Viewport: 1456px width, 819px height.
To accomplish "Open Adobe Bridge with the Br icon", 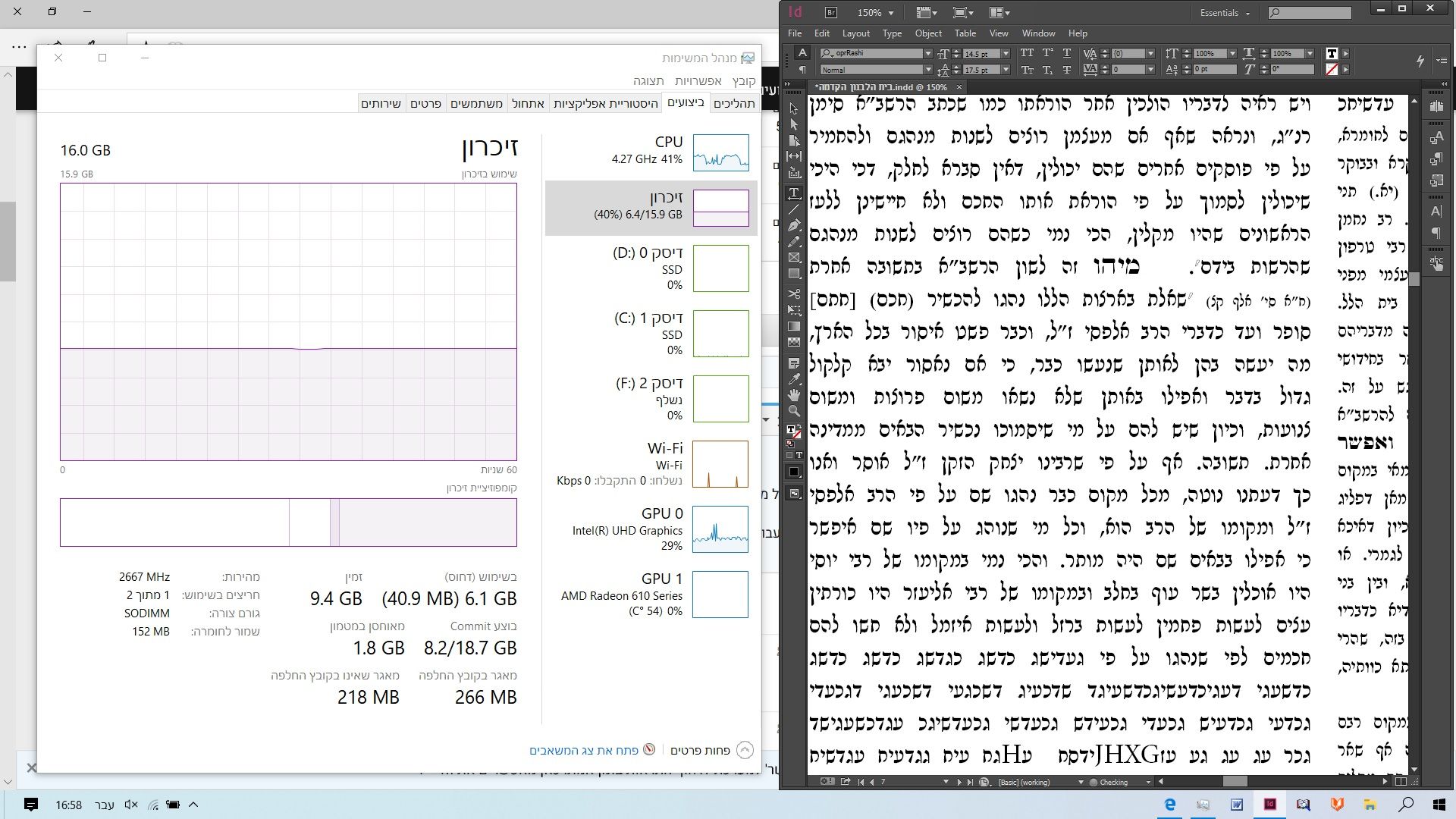I will point(831,13).
